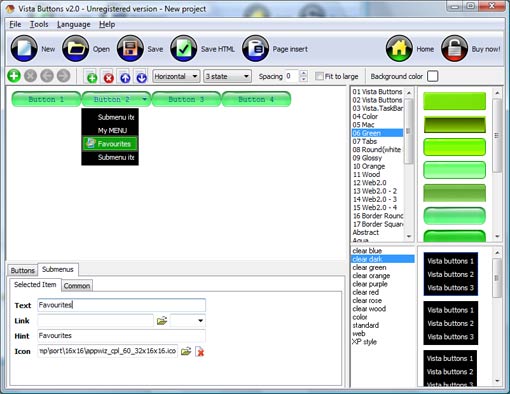Click the Spacing value field

coord(292,76)
